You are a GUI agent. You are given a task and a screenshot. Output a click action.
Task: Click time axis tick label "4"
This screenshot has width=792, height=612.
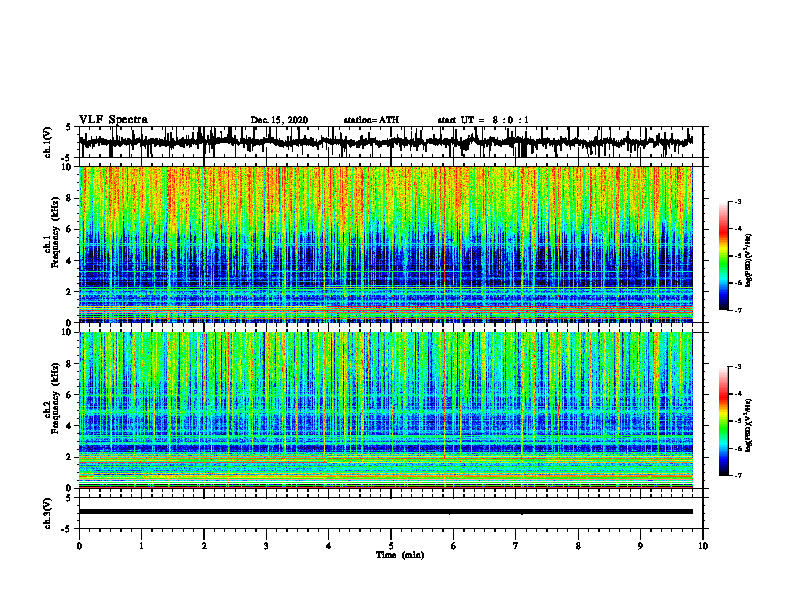pos(329,546)
